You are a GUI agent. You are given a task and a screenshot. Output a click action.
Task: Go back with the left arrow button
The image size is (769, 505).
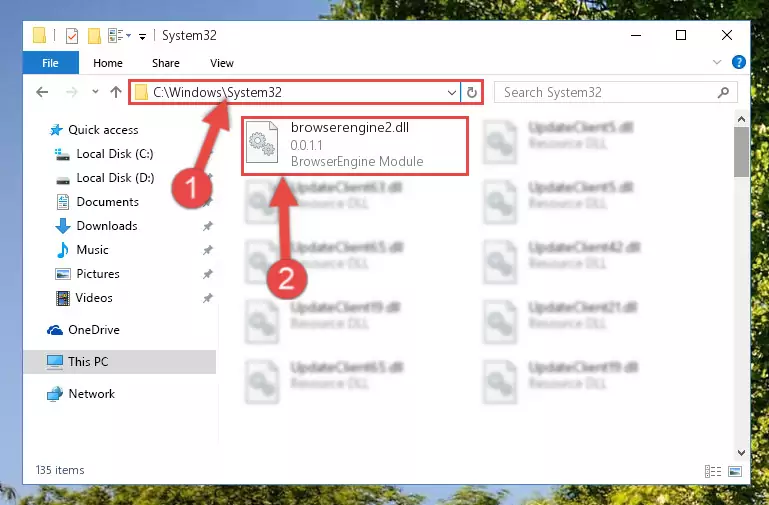43,92
